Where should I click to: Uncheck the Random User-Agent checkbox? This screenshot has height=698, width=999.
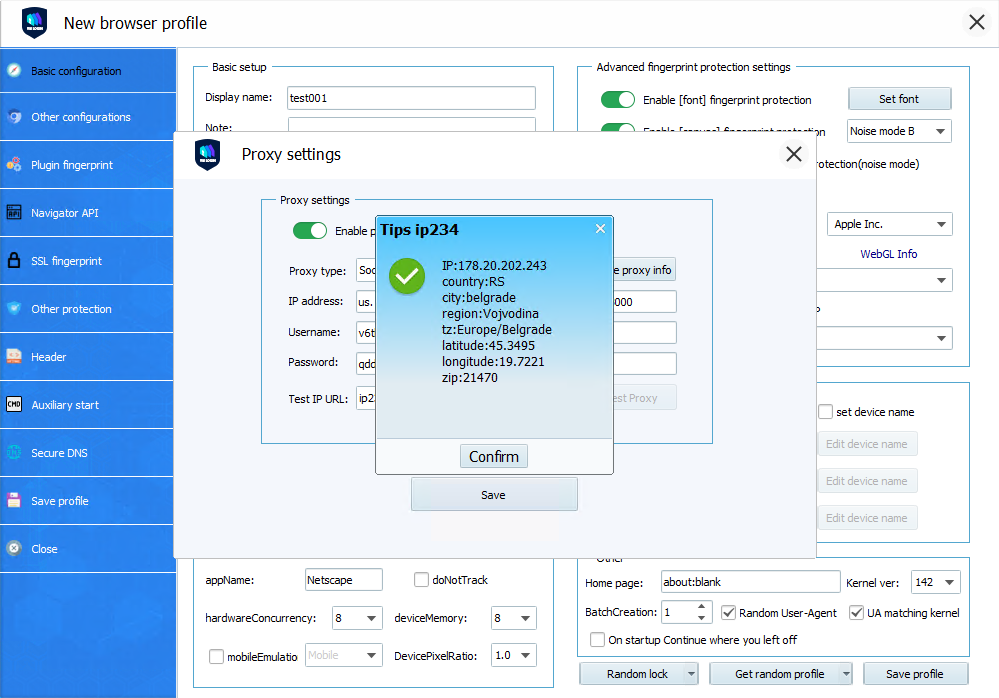pos(729,612)
